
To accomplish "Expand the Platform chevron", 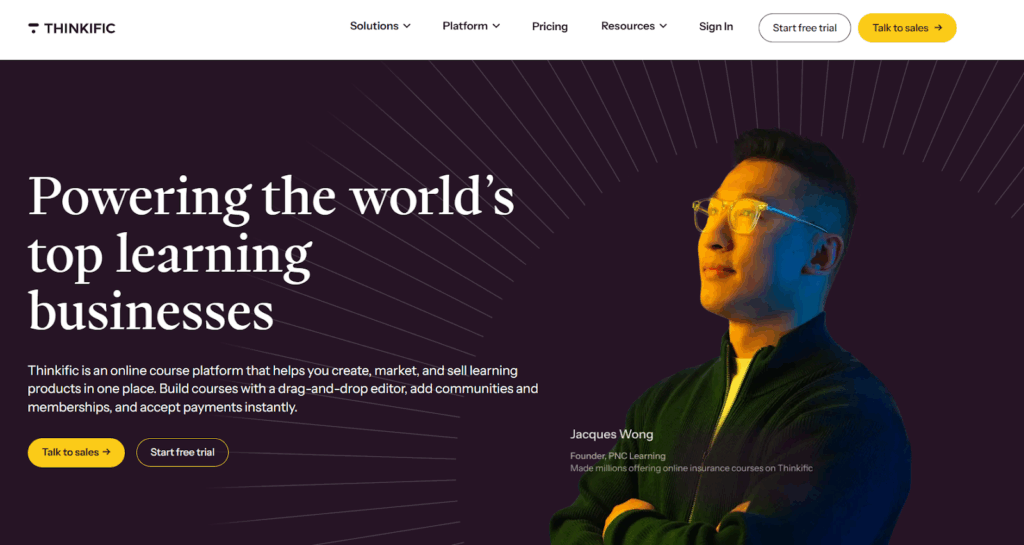I will pos(496,26).
